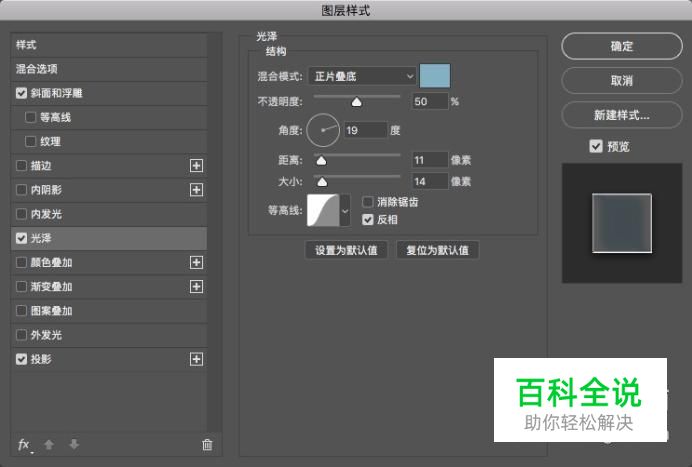The width and height of the screenshot is (692, 467).
Task: Click the 距离 slider handle
Action: 321,161
